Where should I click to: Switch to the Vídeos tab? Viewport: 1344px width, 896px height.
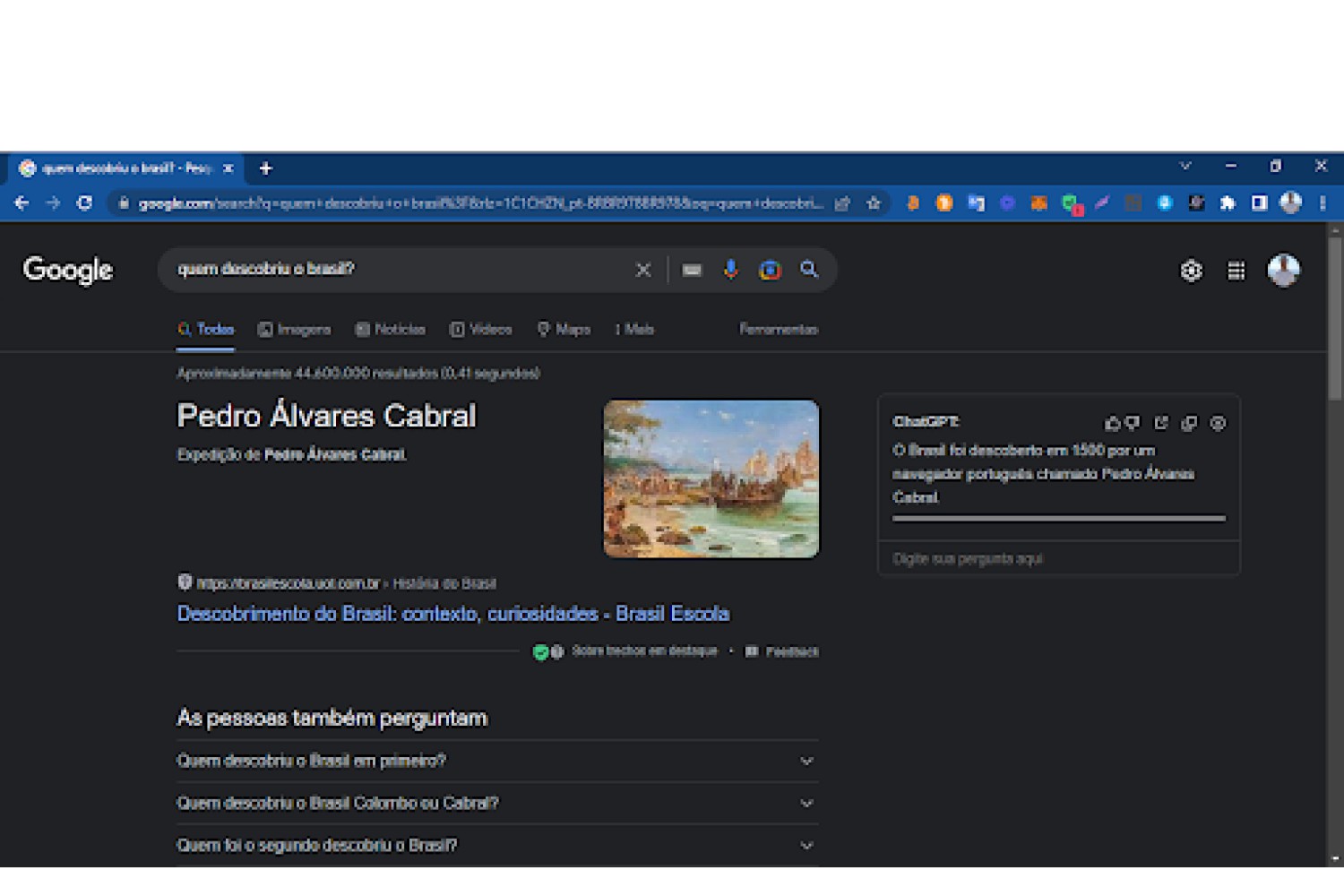pos(480,330)
